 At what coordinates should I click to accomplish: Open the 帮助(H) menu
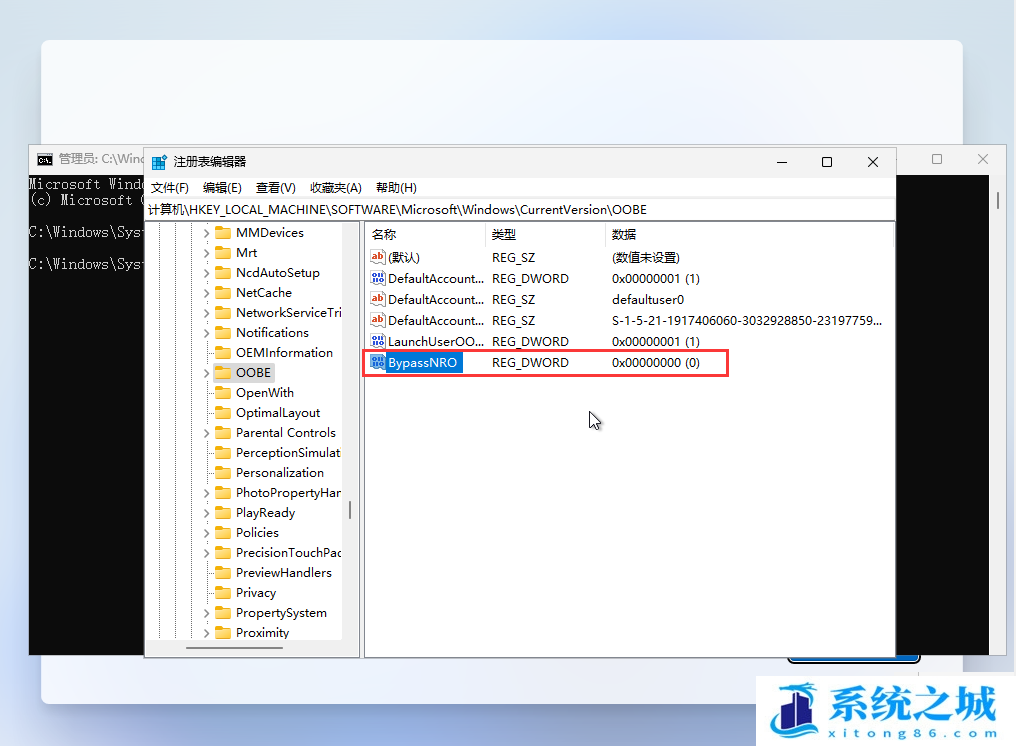(x=397, y=188)
